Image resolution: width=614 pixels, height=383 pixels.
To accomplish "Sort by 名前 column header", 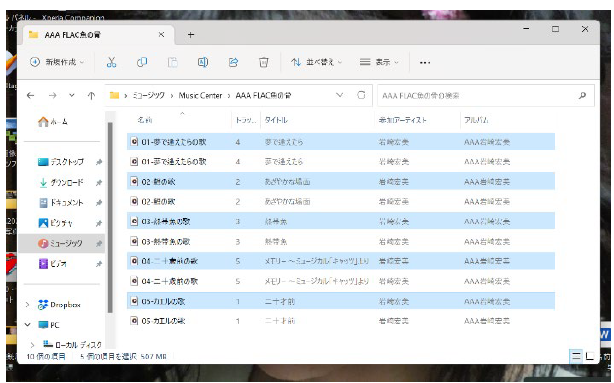I will coord(145,120).
